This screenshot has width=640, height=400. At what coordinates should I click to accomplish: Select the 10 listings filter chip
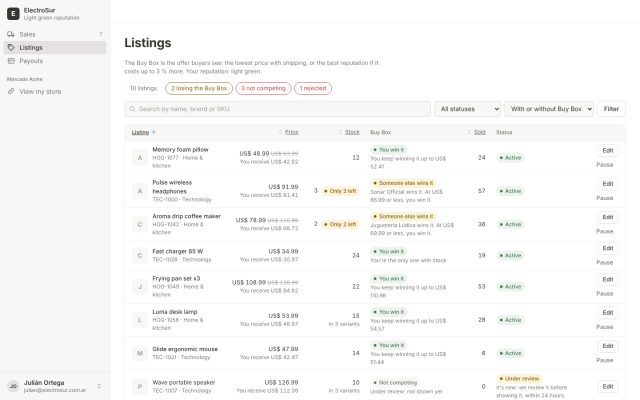click(143, 88)
